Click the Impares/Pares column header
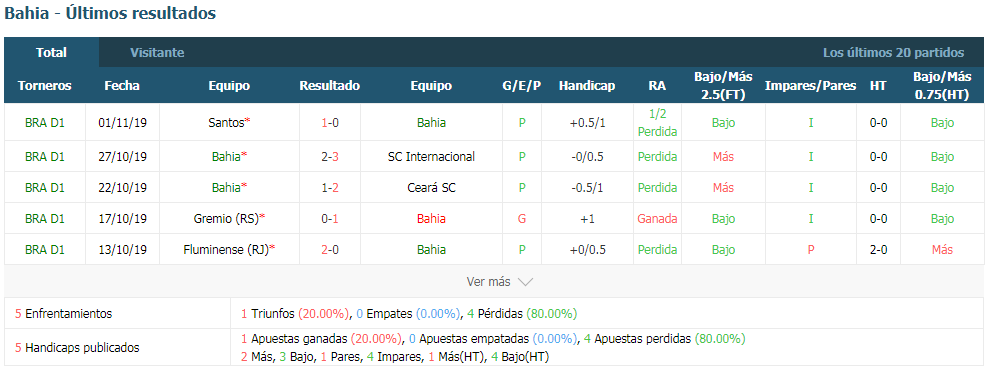The height and width of the screenshot is (368, 989). 811,86
